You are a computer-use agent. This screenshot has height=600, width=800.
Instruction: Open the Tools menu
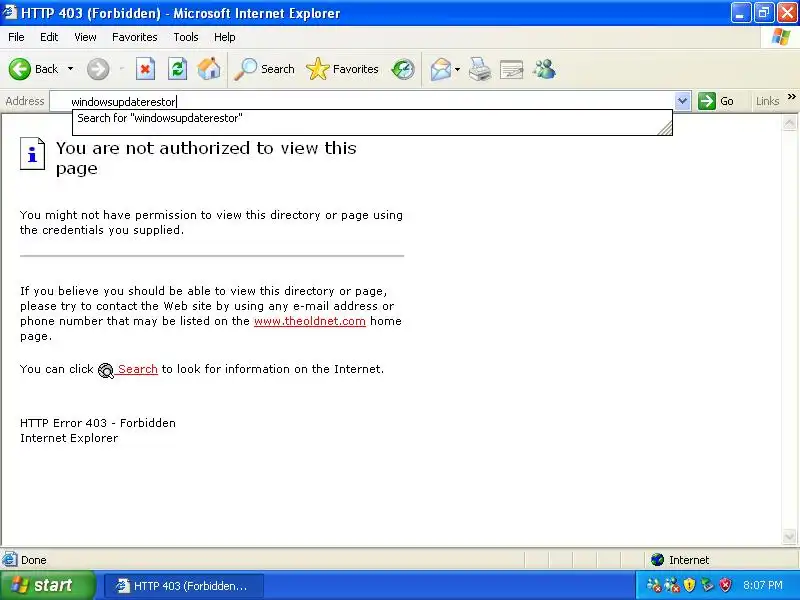186,37
